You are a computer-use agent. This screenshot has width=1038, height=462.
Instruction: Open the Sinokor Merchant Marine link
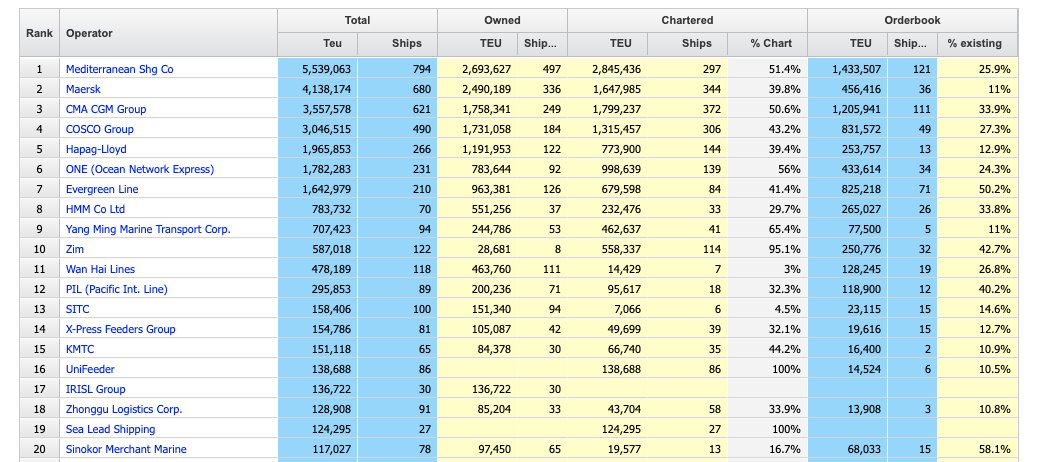coord(126,449)
